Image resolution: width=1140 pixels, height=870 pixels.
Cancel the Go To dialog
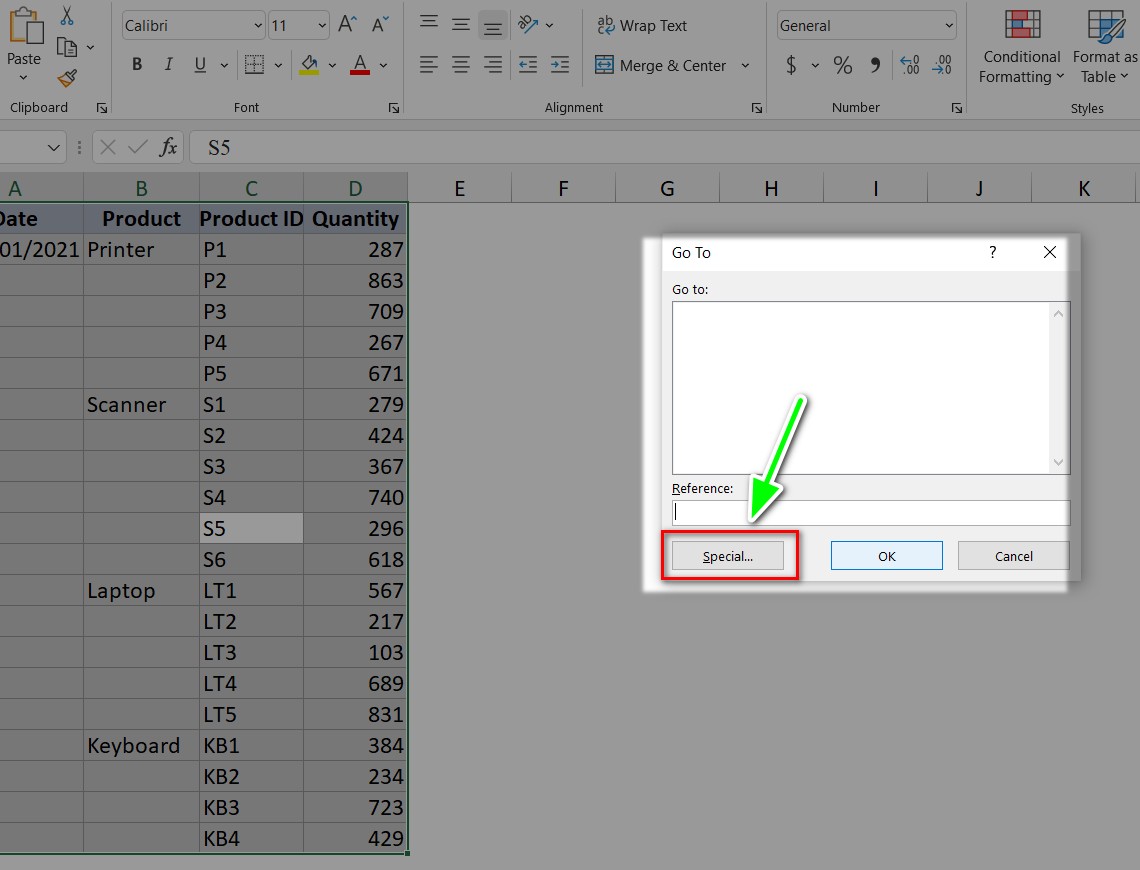pyautogui.click(x=1013, y=556)
